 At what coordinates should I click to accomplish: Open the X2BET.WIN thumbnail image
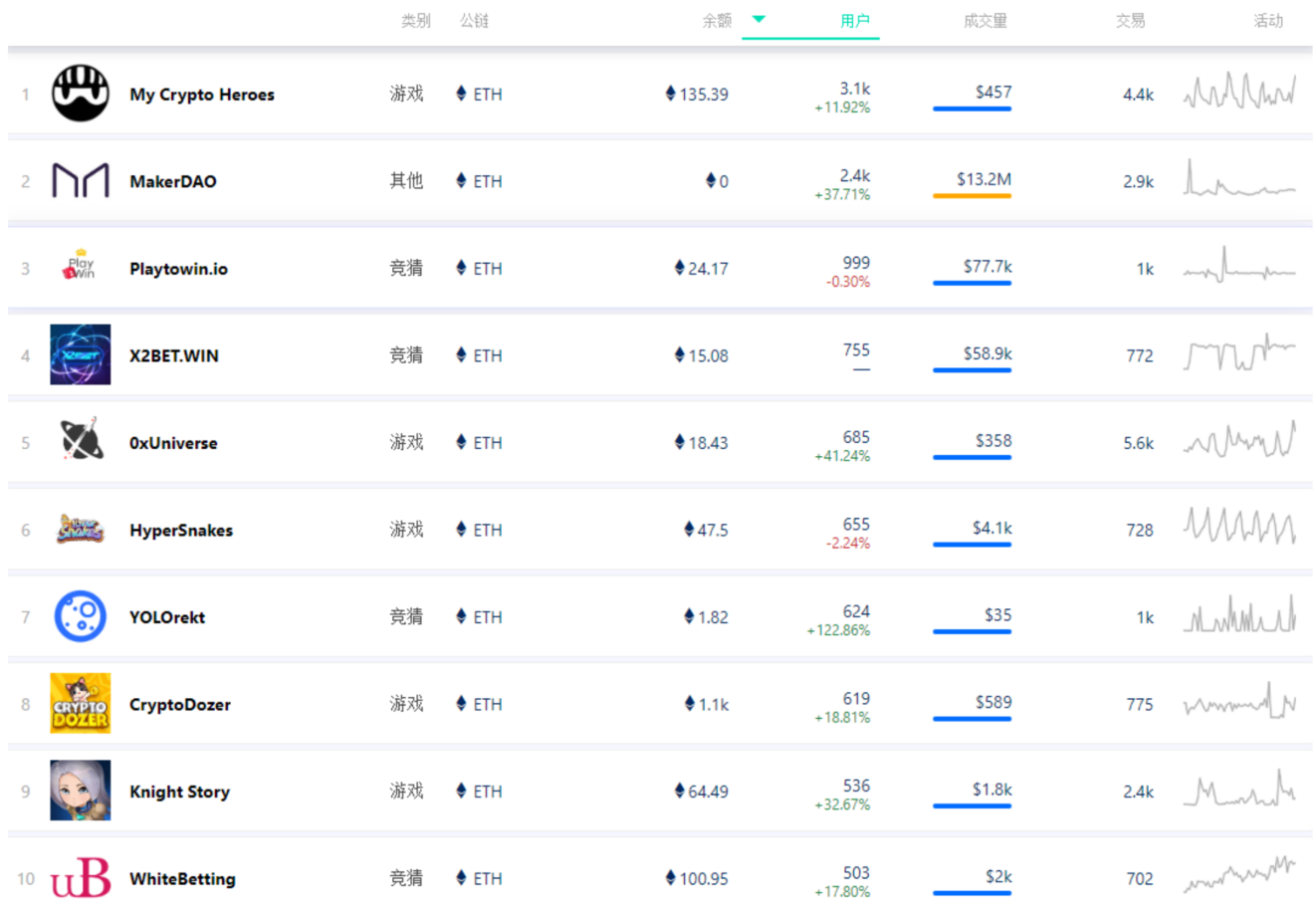click(x=81, y=355)
